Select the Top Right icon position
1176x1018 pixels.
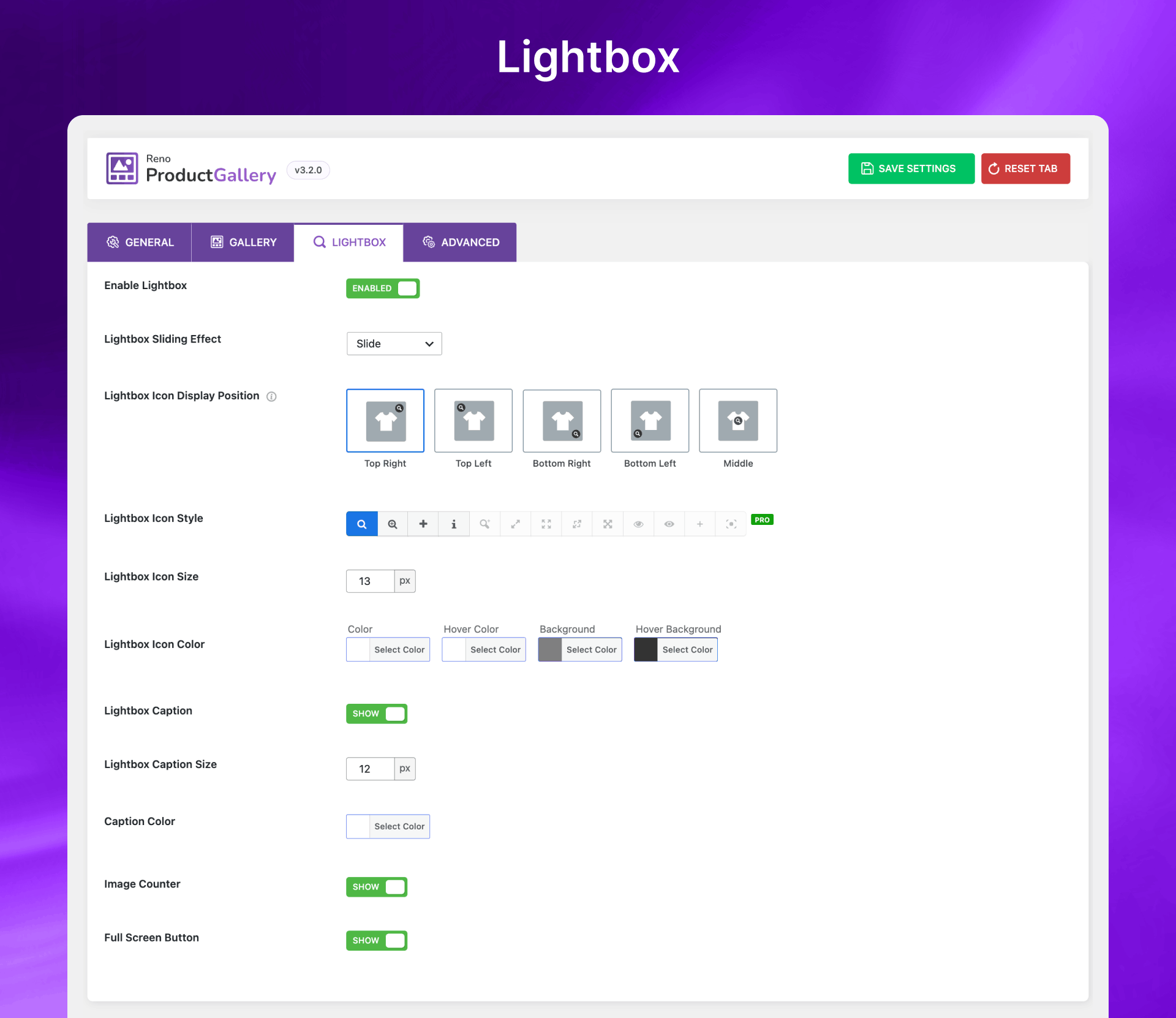(x=385, y=421)
